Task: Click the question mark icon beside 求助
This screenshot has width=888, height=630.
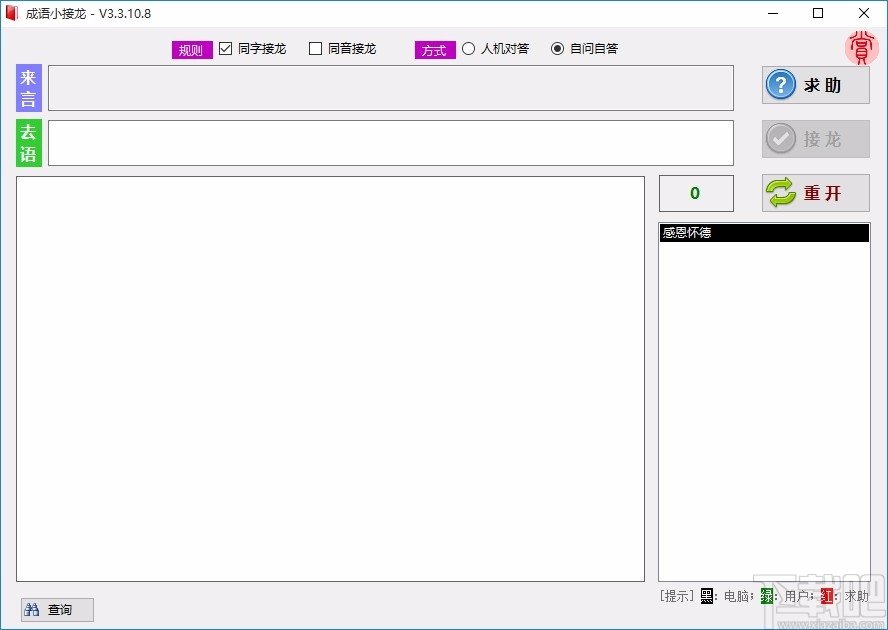Action: click(781, 85)
